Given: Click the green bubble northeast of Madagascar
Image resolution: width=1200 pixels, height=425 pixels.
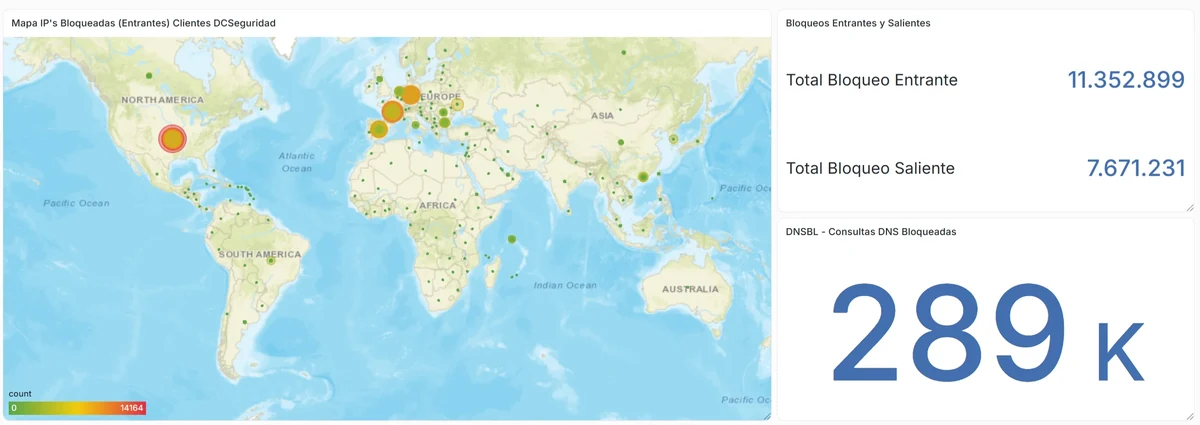Looking at the screenshot, I should 511,239.
